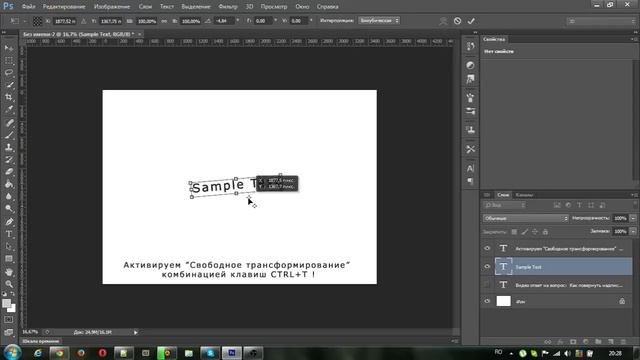640x360 pixels.
Task: Select the Pen tool
Action: click(x=9, y=222)
